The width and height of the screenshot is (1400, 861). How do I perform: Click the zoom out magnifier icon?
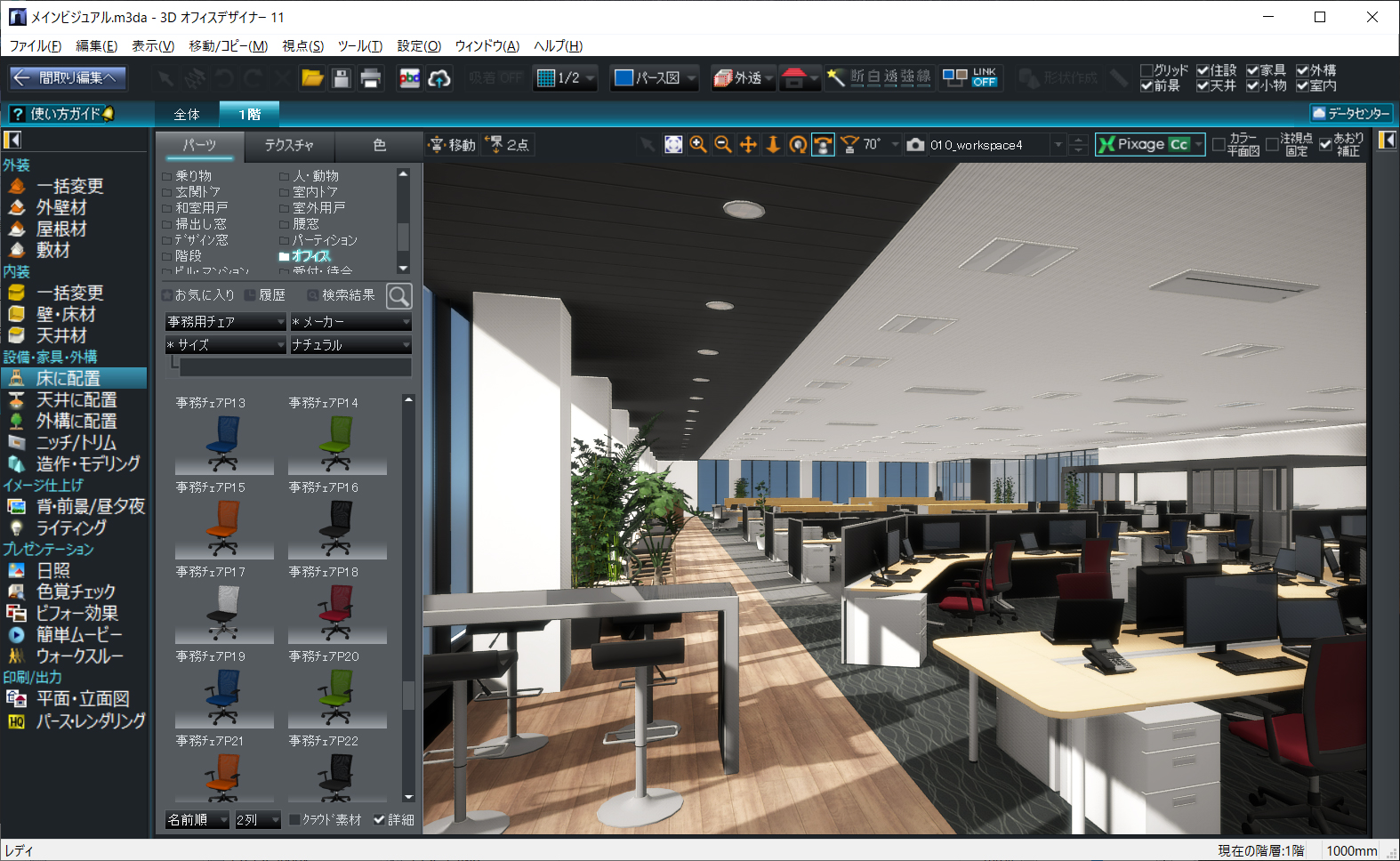pos(723,145)
